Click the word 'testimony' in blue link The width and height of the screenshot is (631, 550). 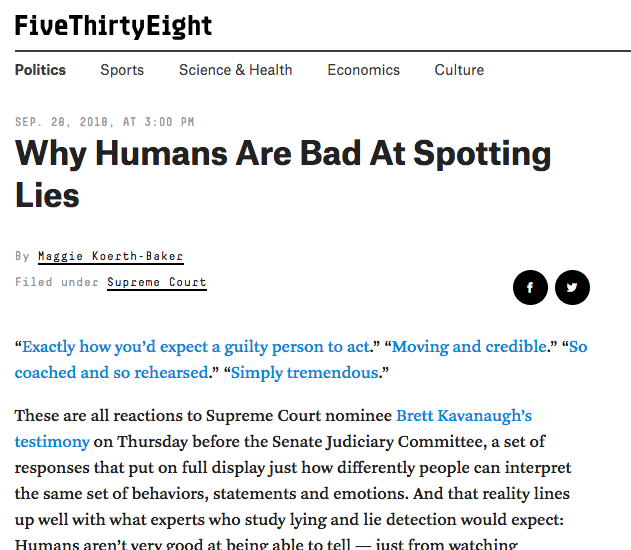tap(52, 442)
